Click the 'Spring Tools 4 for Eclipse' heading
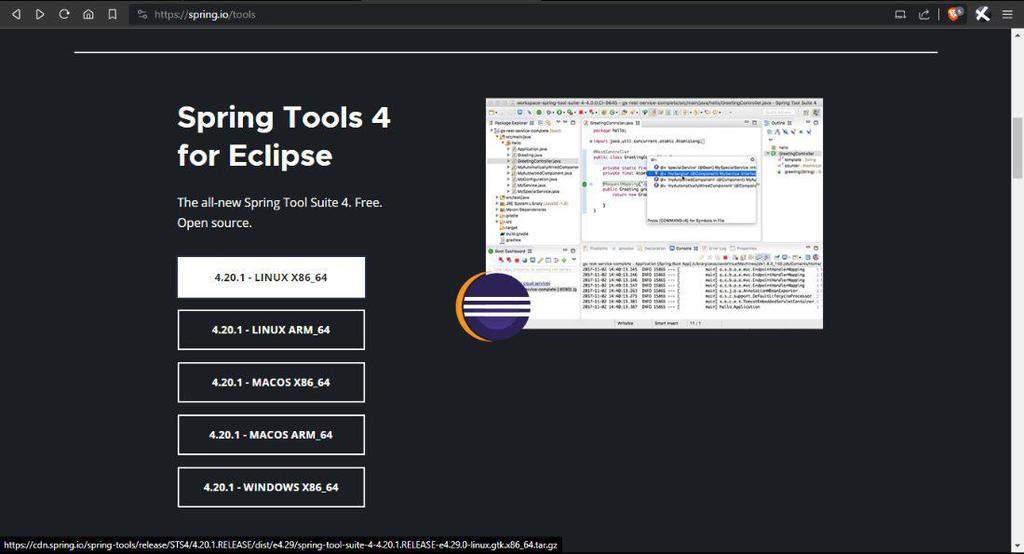 coord(283,137)
